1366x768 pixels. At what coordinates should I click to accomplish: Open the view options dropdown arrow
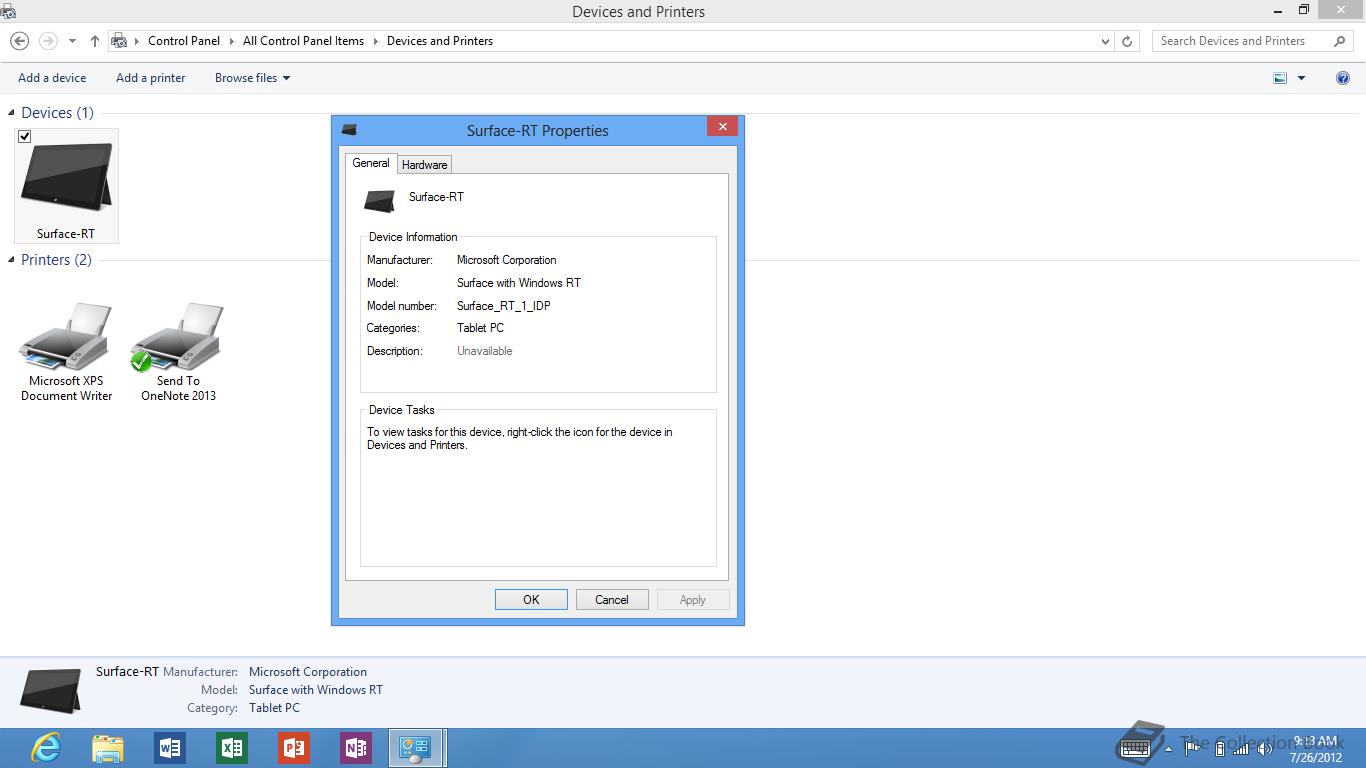(x=1301, y=78)
